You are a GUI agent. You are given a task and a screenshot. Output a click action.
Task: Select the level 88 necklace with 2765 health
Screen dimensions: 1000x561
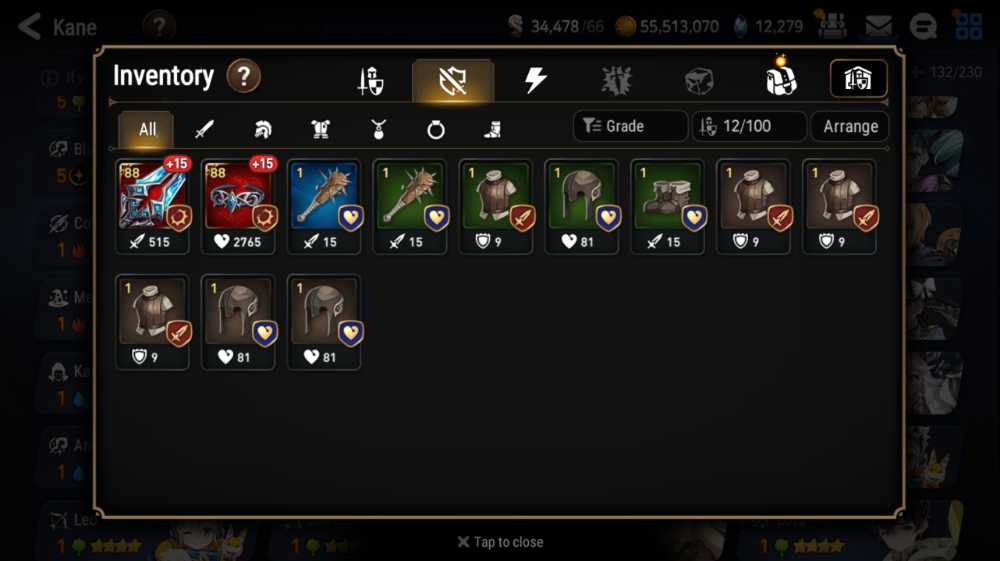(239, 207)
